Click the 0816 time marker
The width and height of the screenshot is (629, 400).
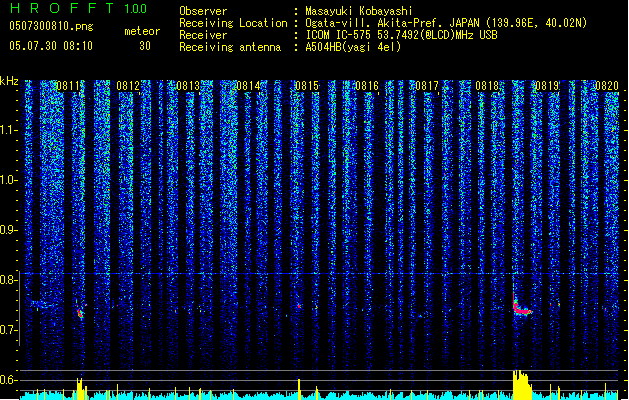click(367, 86)
